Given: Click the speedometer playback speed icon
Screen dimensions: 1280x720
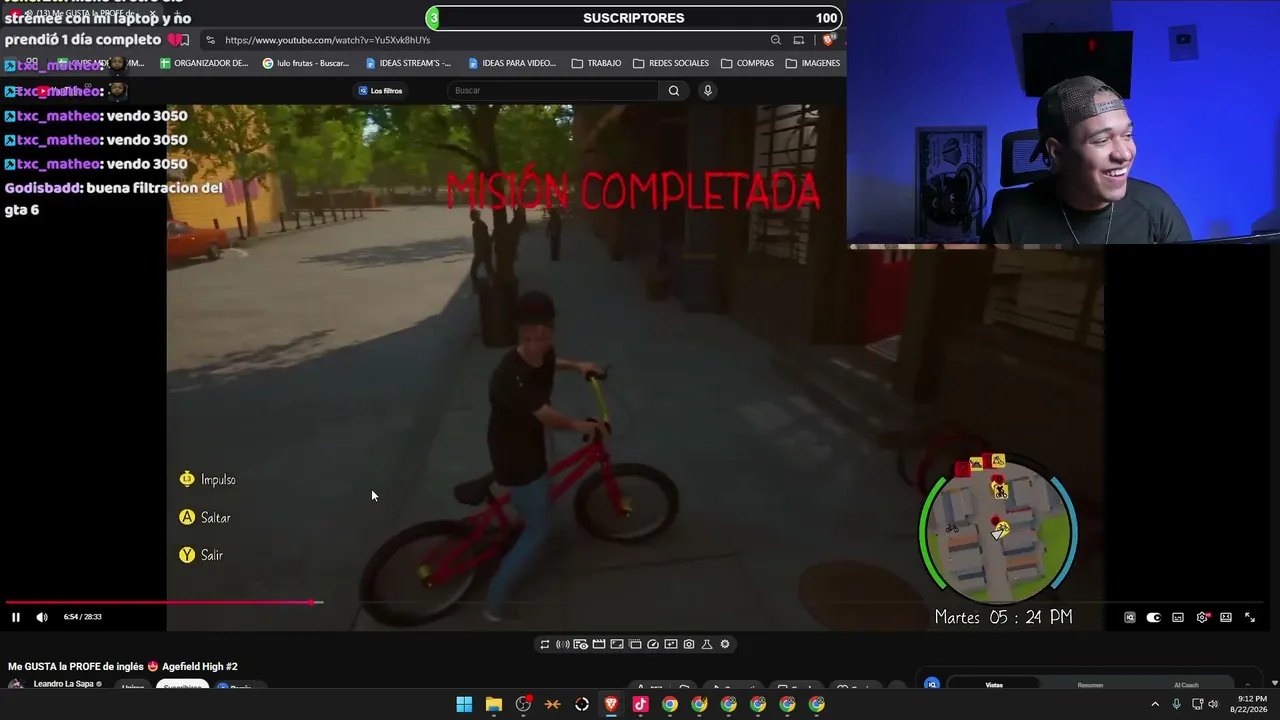Looking at the screenshot, I should pyautogui.click(x=653, y=644).
